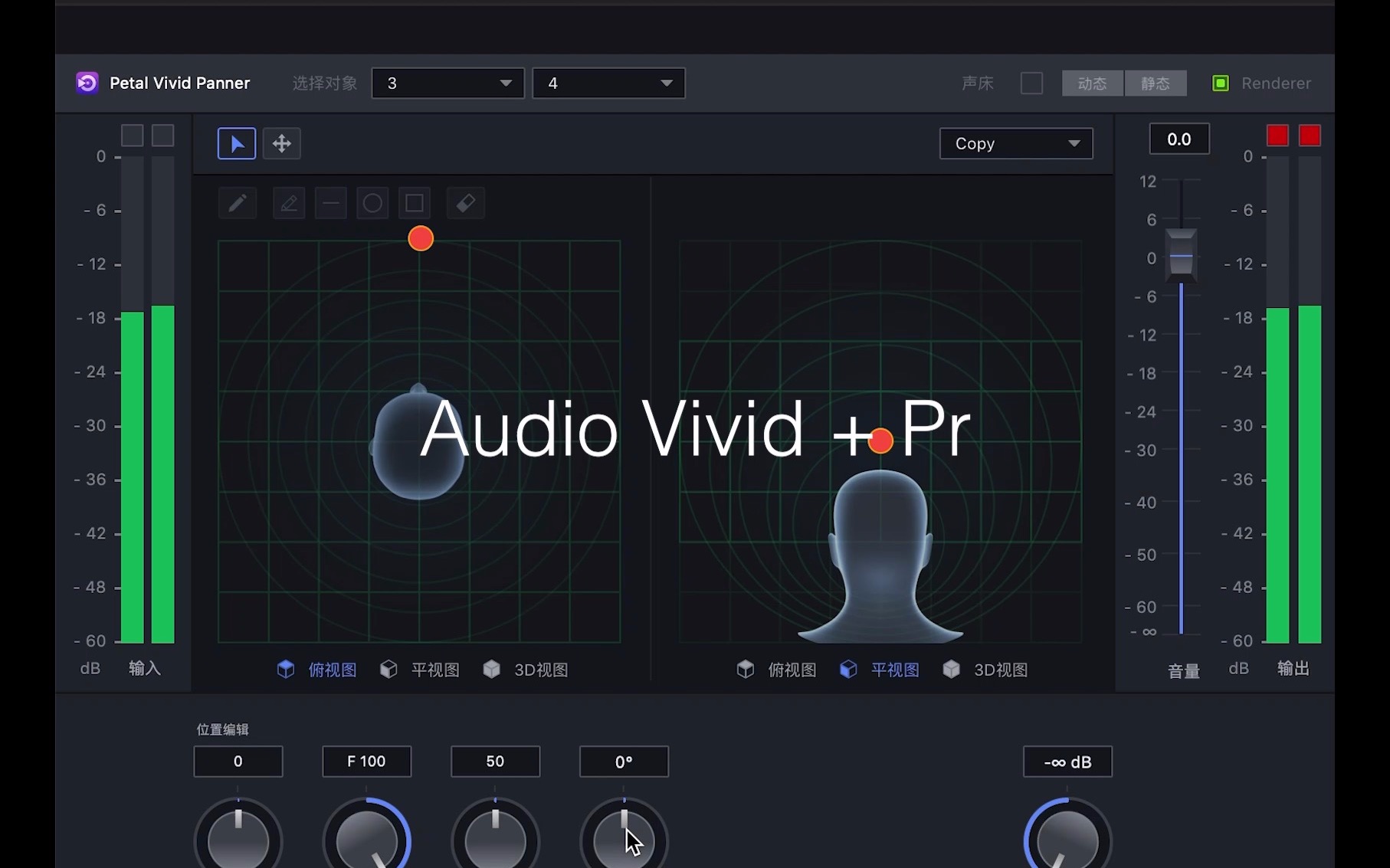Pick the straight line tool
This screenshot has height=868, width=1390.
(x=331, y=203)
